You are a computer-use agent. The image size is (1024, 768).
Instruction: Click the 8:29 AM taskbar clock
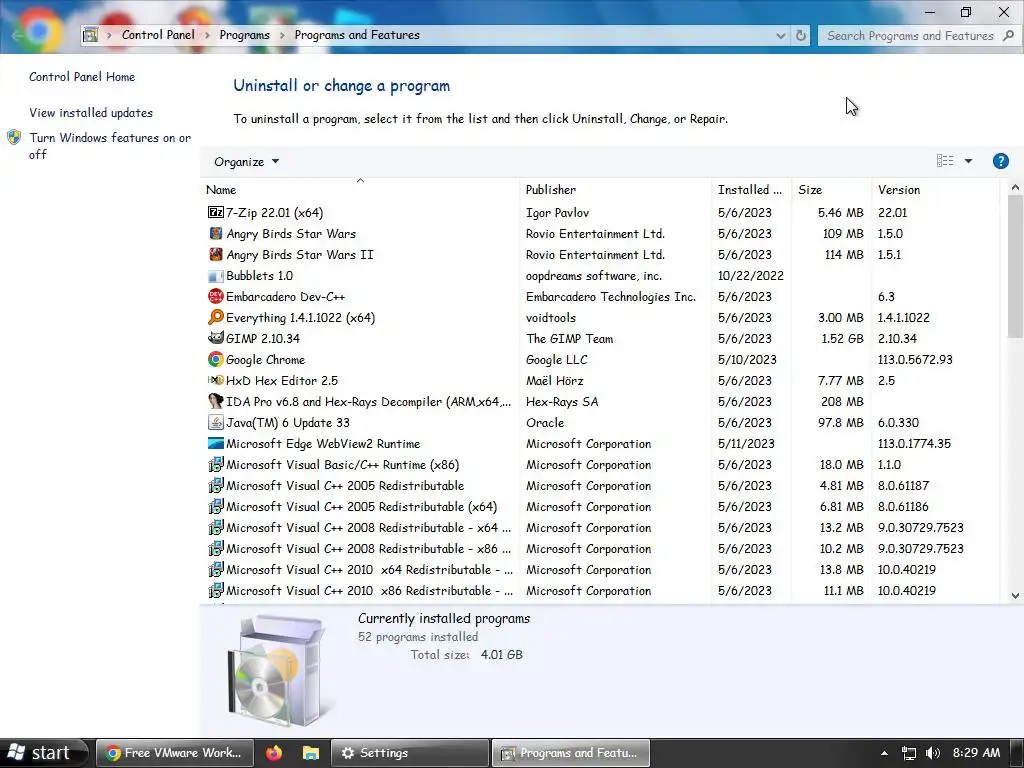coord(976,753)
